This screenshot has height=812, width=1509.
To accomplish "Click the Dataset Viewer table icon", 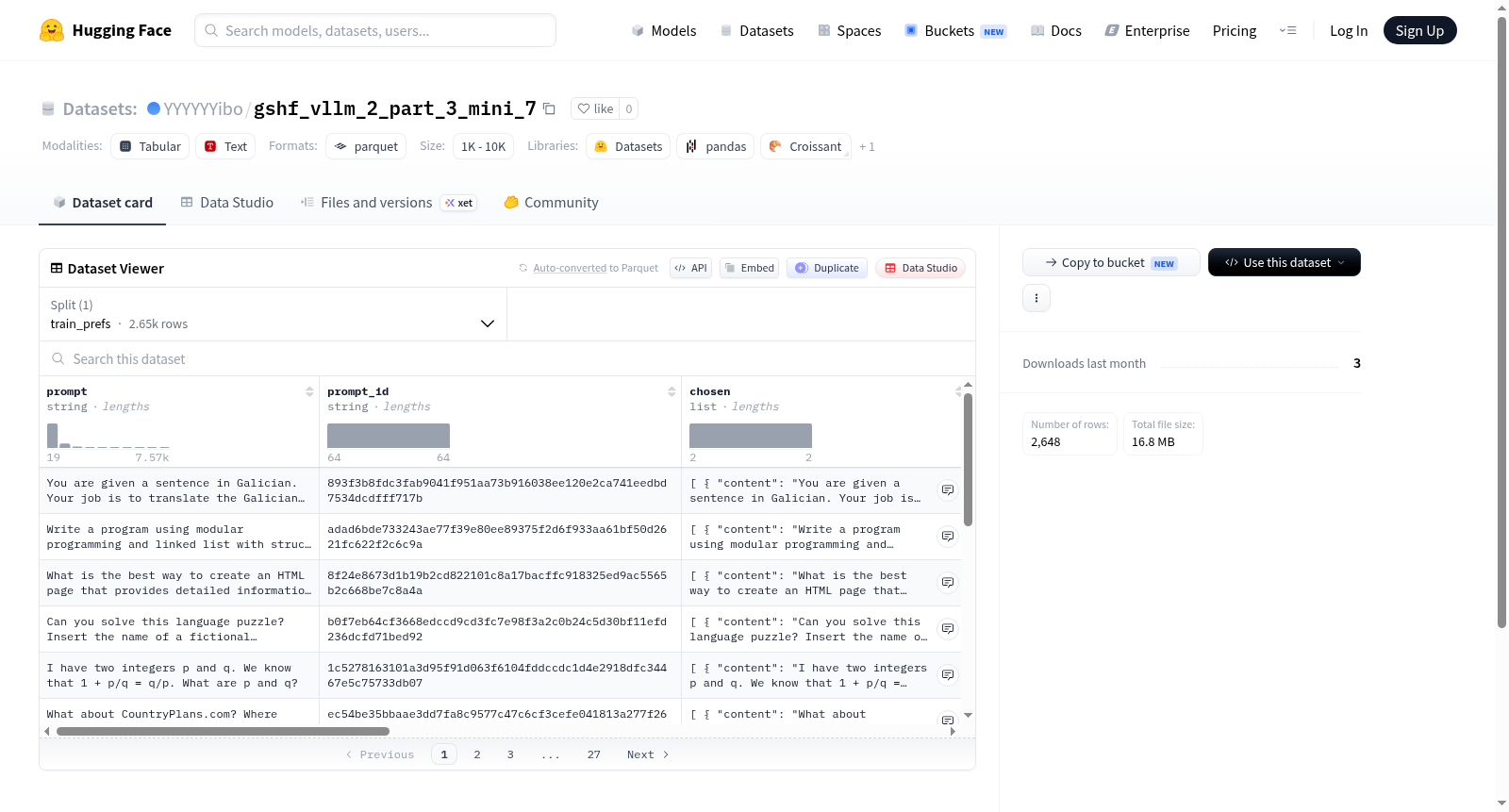I will (57, 269).
